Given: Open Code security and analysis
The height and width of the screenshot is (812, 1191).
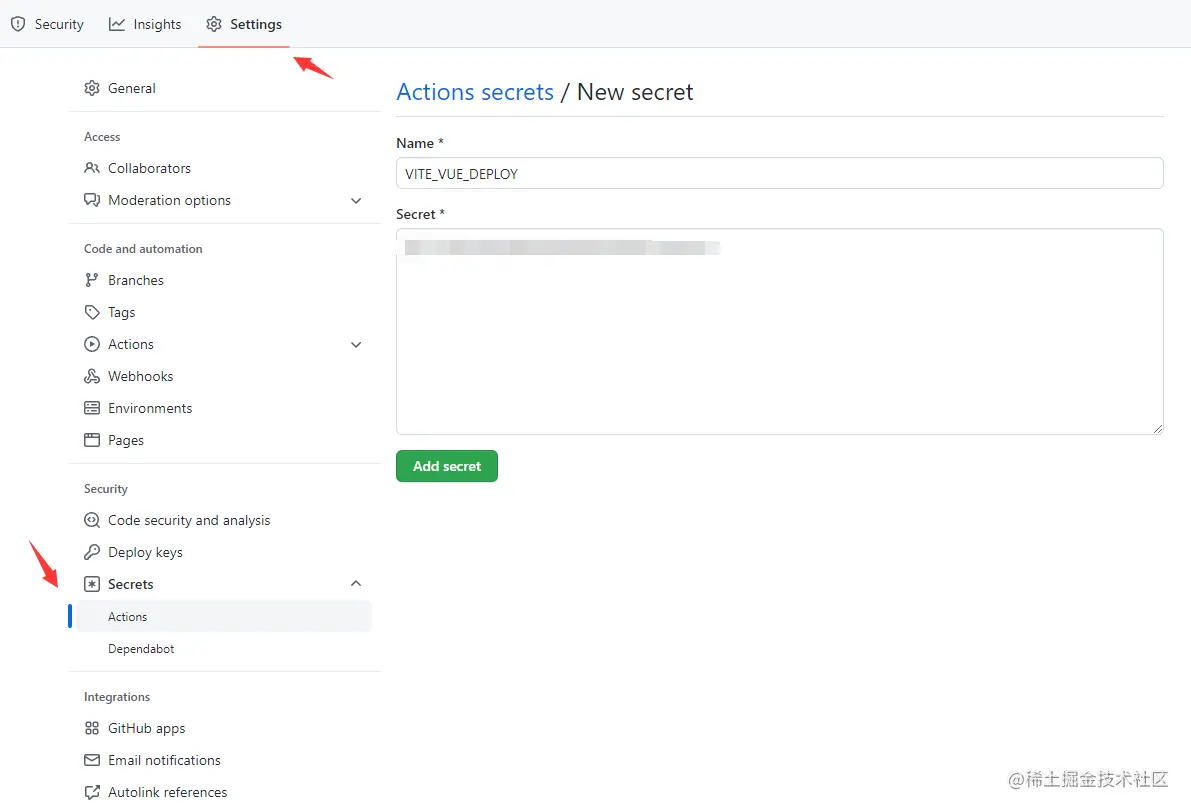Looking at the screenshot, I should coord(224,520).
